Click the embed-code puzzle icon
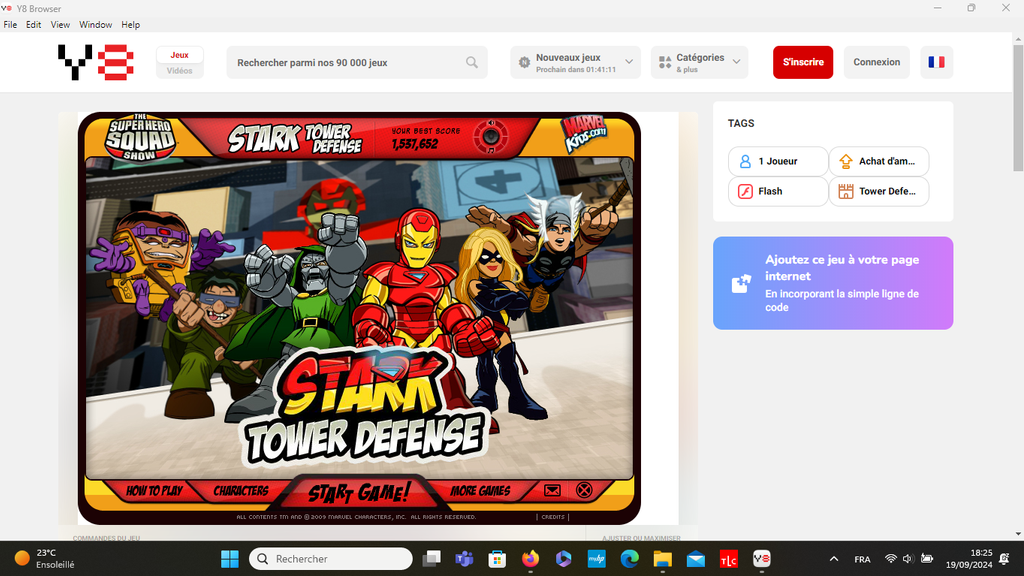Screen dimensions: 1024x576 [x=741, y=283]
